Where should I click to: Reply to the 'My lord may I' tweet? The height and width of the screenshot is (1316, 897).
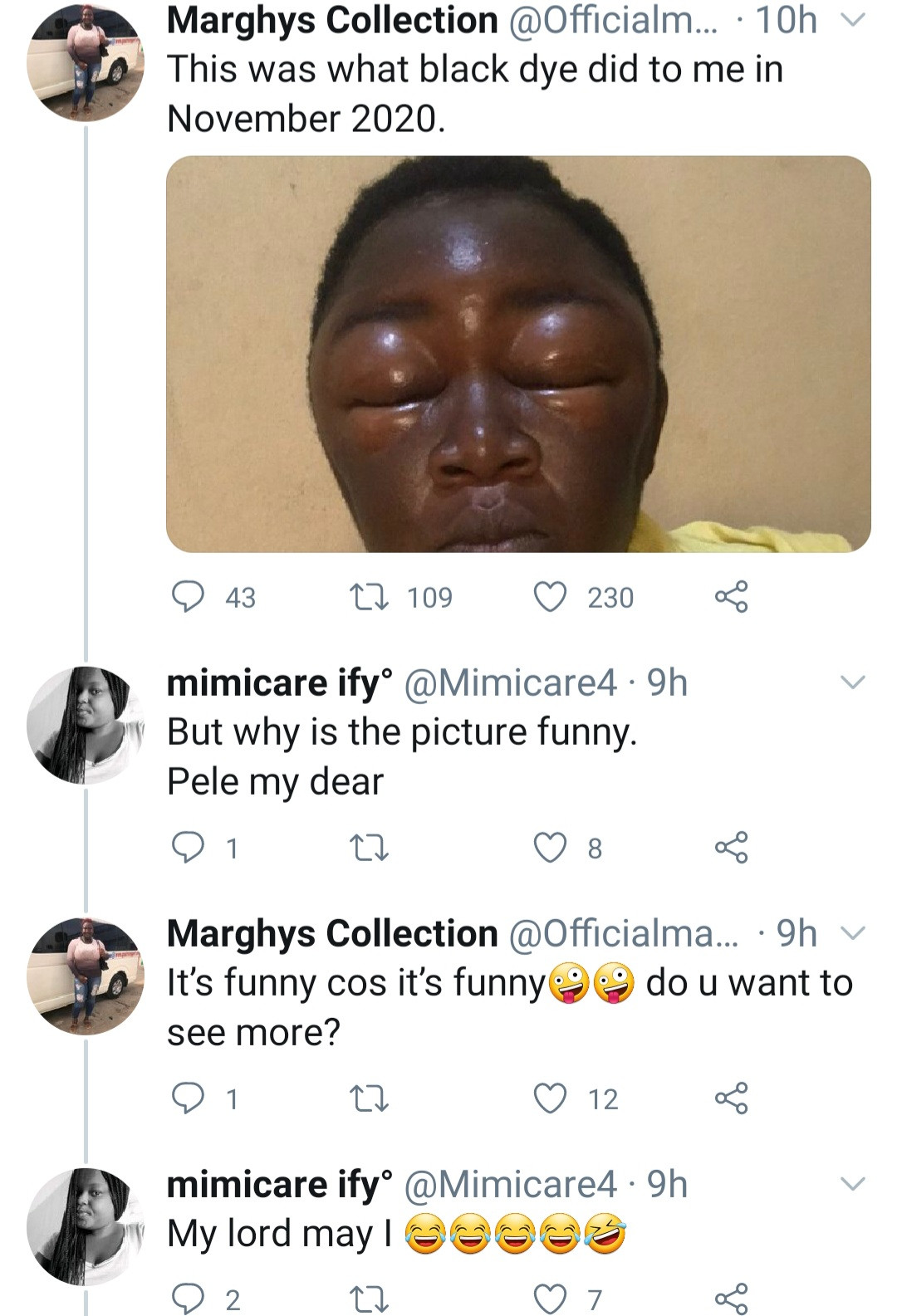[188, 1299]
